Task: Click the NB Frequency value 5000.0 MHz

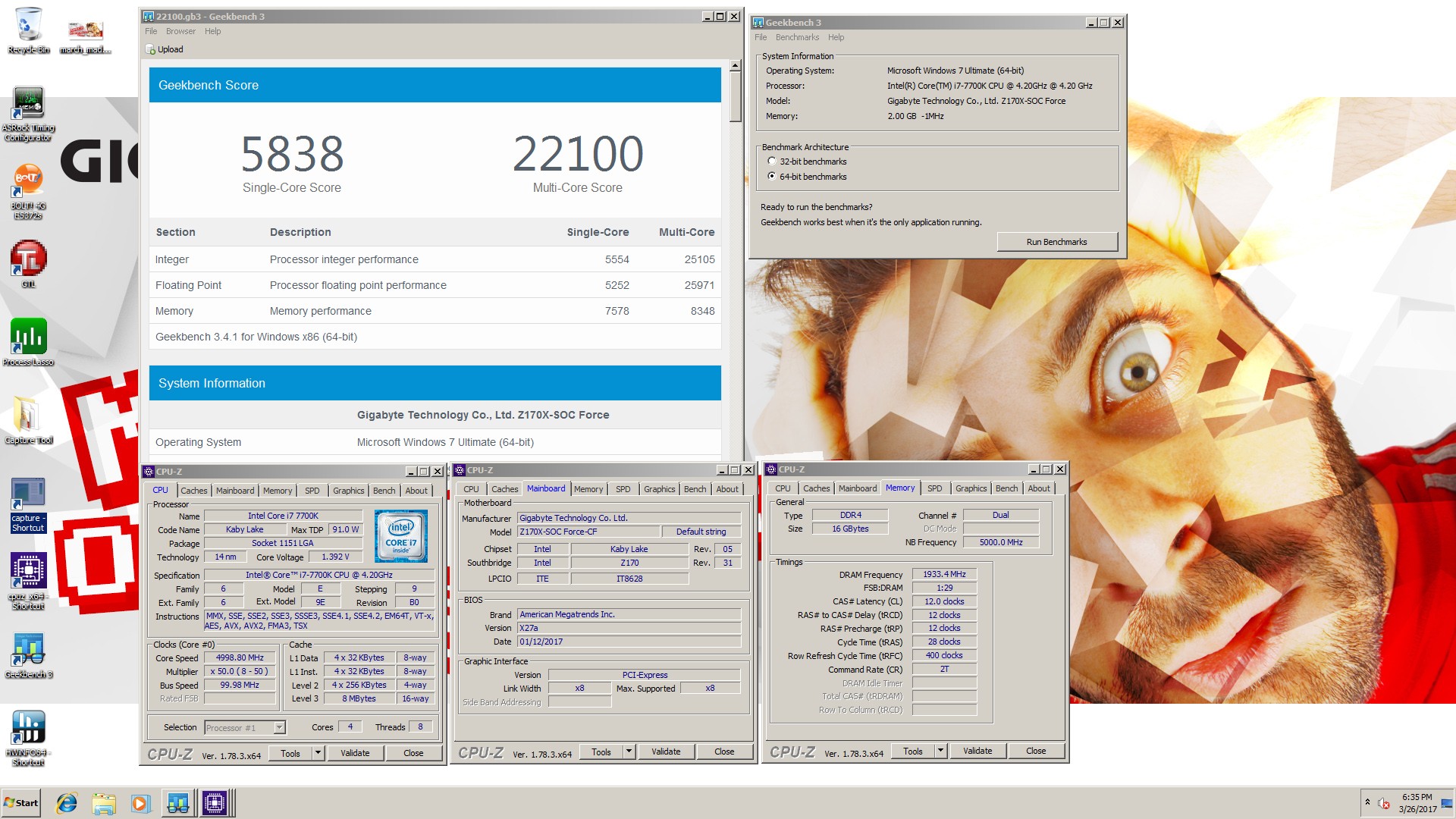Action: tap(1001, 543)
